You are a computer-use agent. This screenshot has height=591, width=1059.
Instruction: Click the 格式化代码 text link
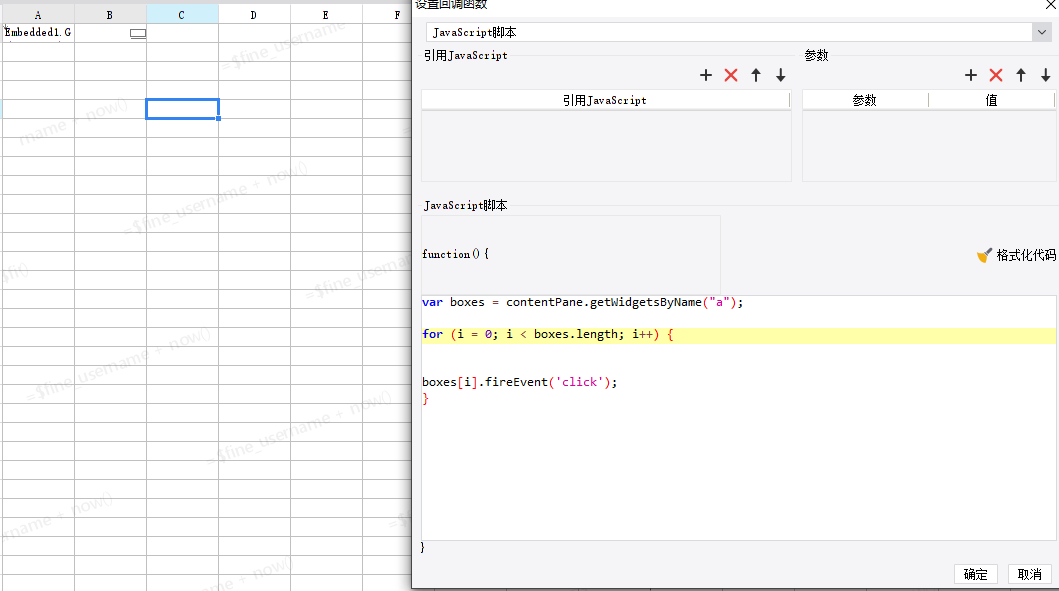point(1026,255)
